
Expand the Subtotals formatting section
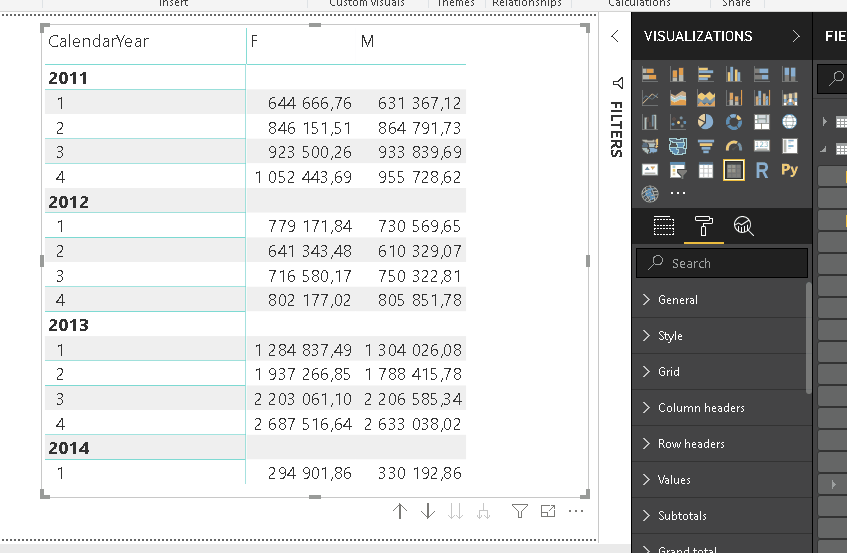[x=722, y=516]
